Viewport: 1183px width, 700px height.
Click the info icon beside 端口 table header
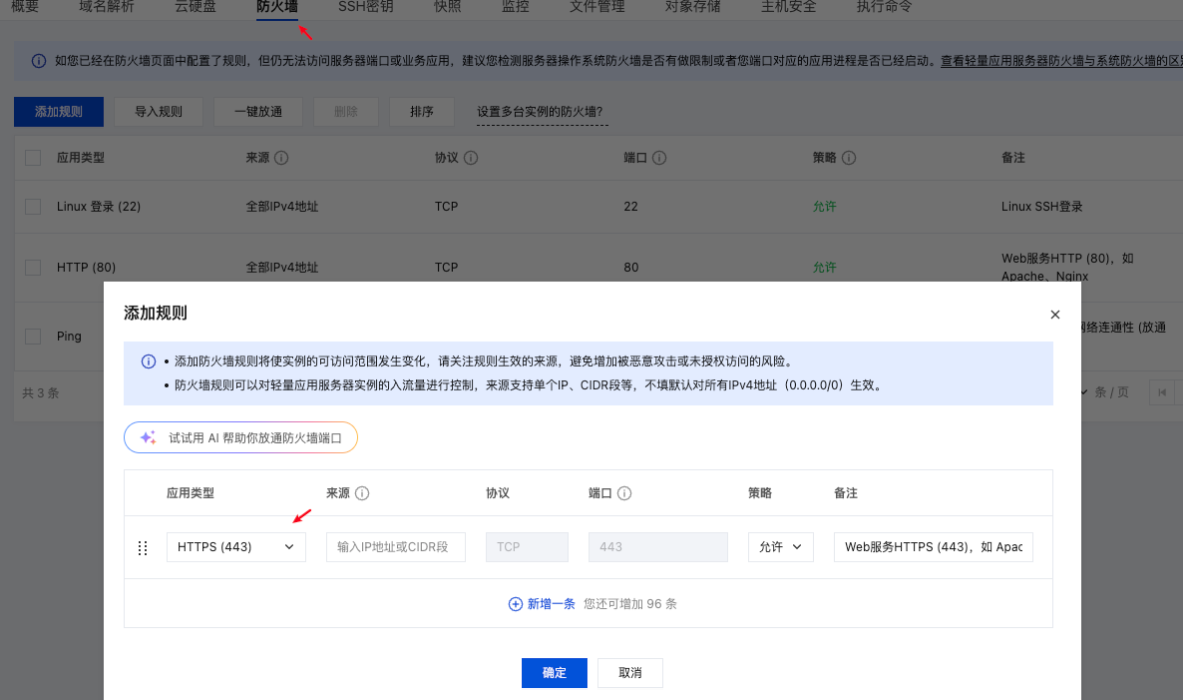(x=659, y=158)
